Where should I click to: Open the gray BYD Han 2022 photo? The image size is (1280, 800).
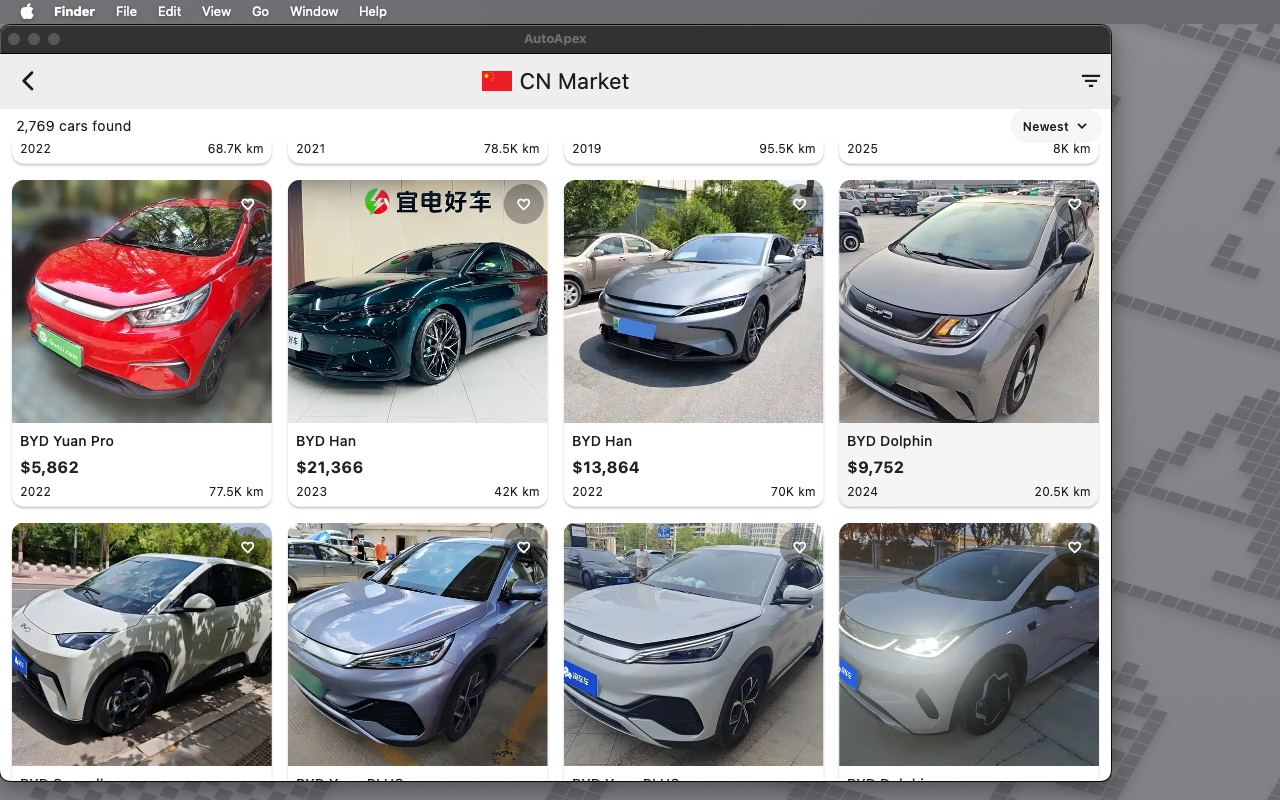click(694, 301)
